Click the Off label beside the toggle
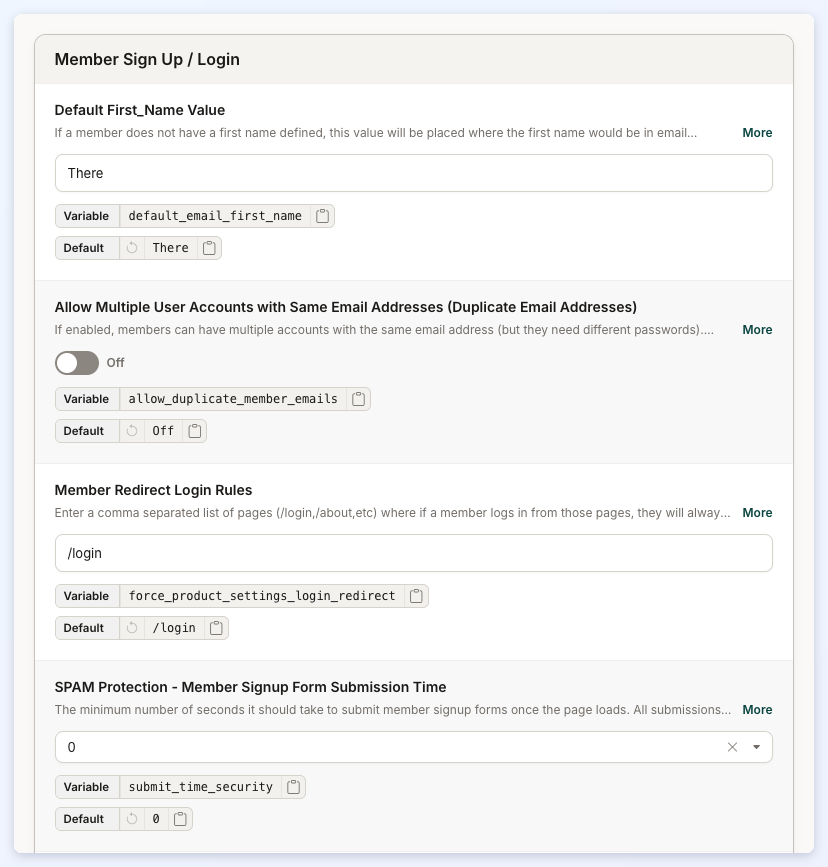Screen dimensions: 828x867 [116, 363]
